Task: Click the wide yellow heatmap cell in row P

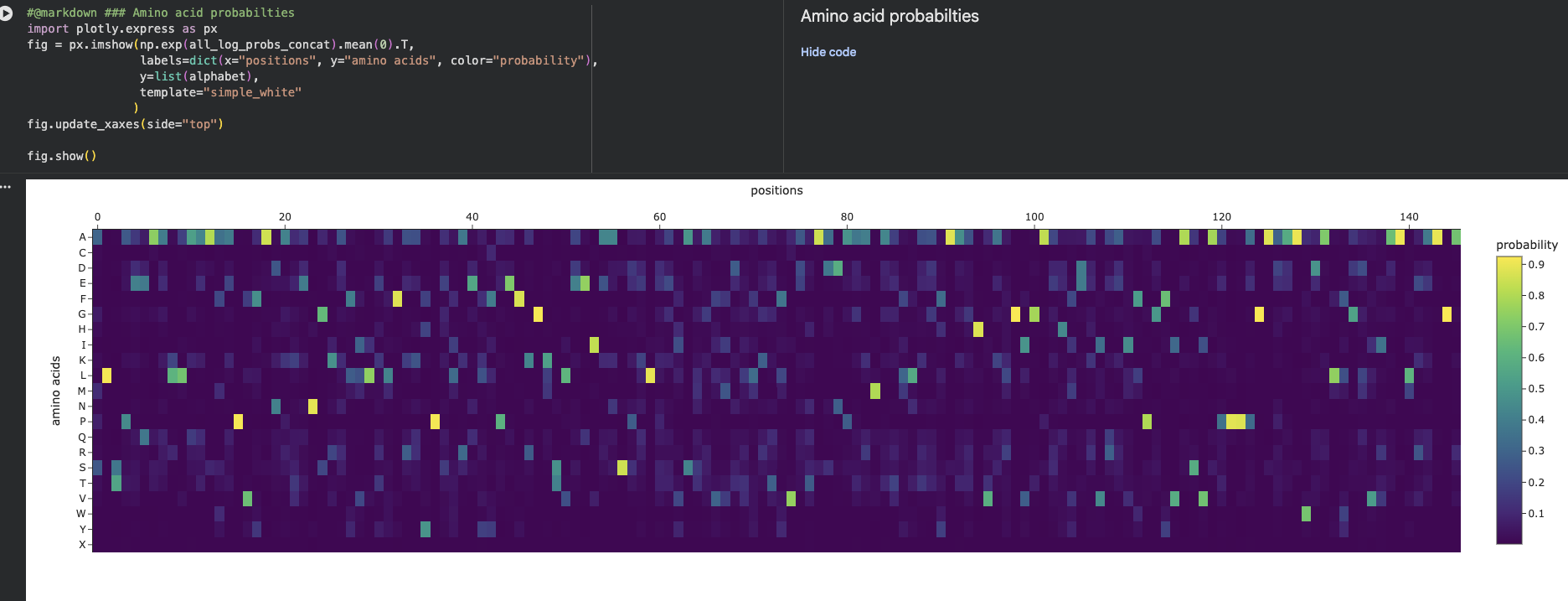Action: click(x=1235, y=422)
